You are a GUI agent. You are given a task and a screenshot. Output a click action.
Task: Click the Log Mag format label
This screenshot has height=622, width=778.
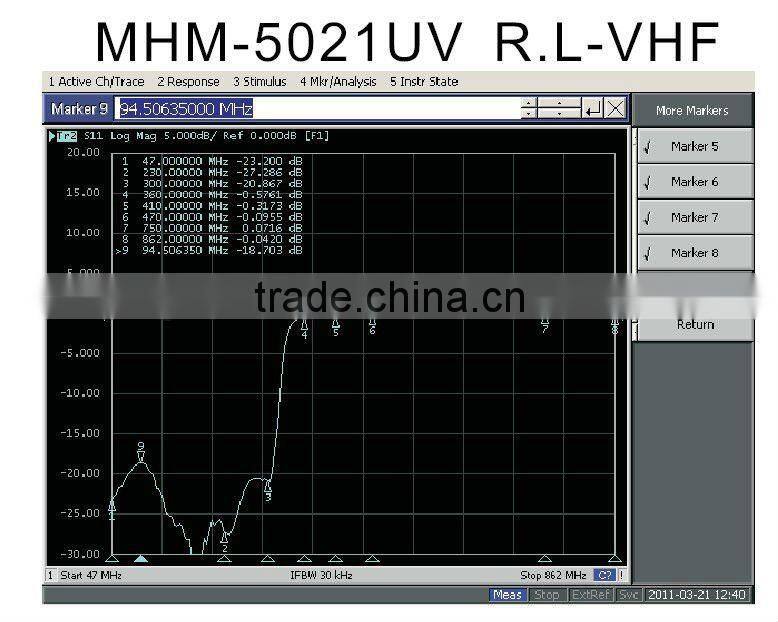pos(133,136)
